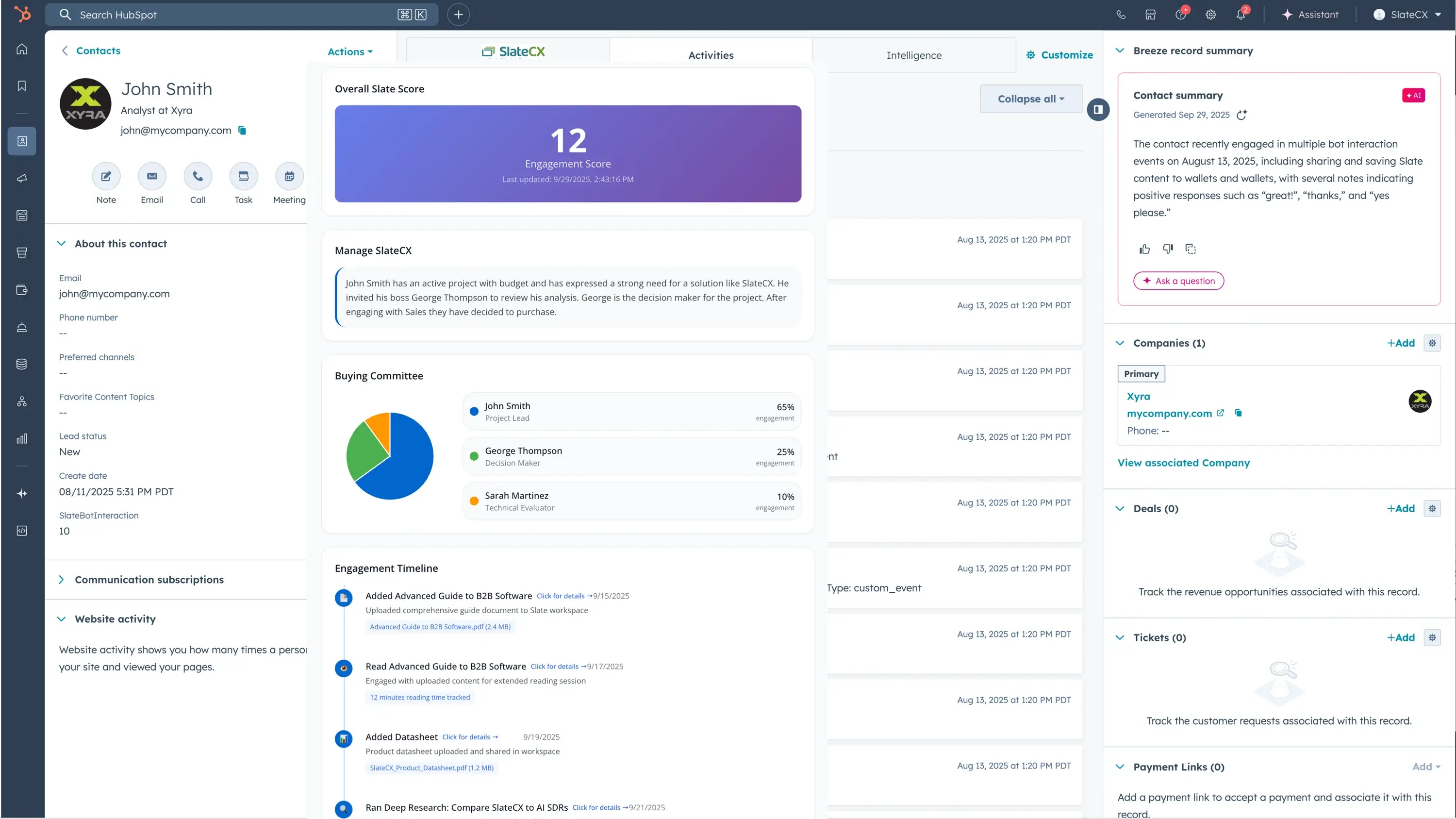Click John Smith's Xyra avatar

85,104
